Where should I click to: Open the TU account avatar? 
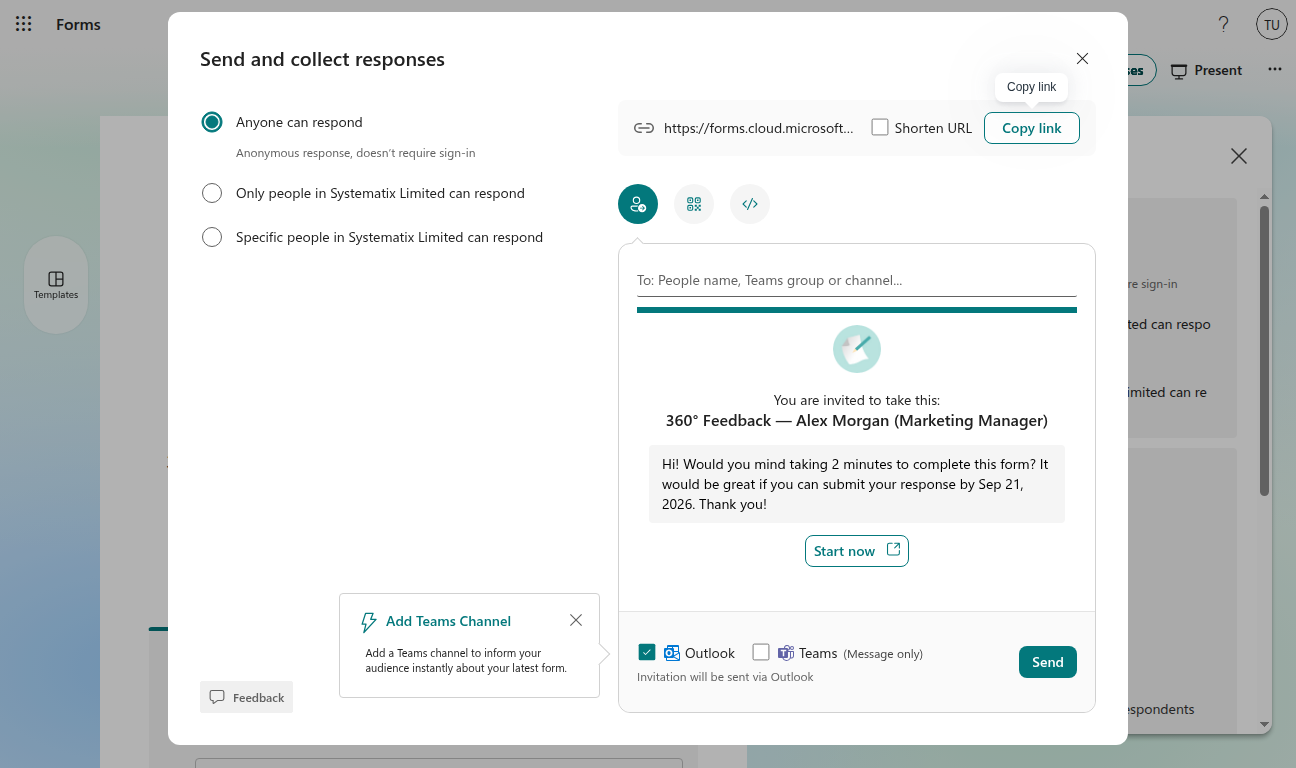[x=1271, y=25]
